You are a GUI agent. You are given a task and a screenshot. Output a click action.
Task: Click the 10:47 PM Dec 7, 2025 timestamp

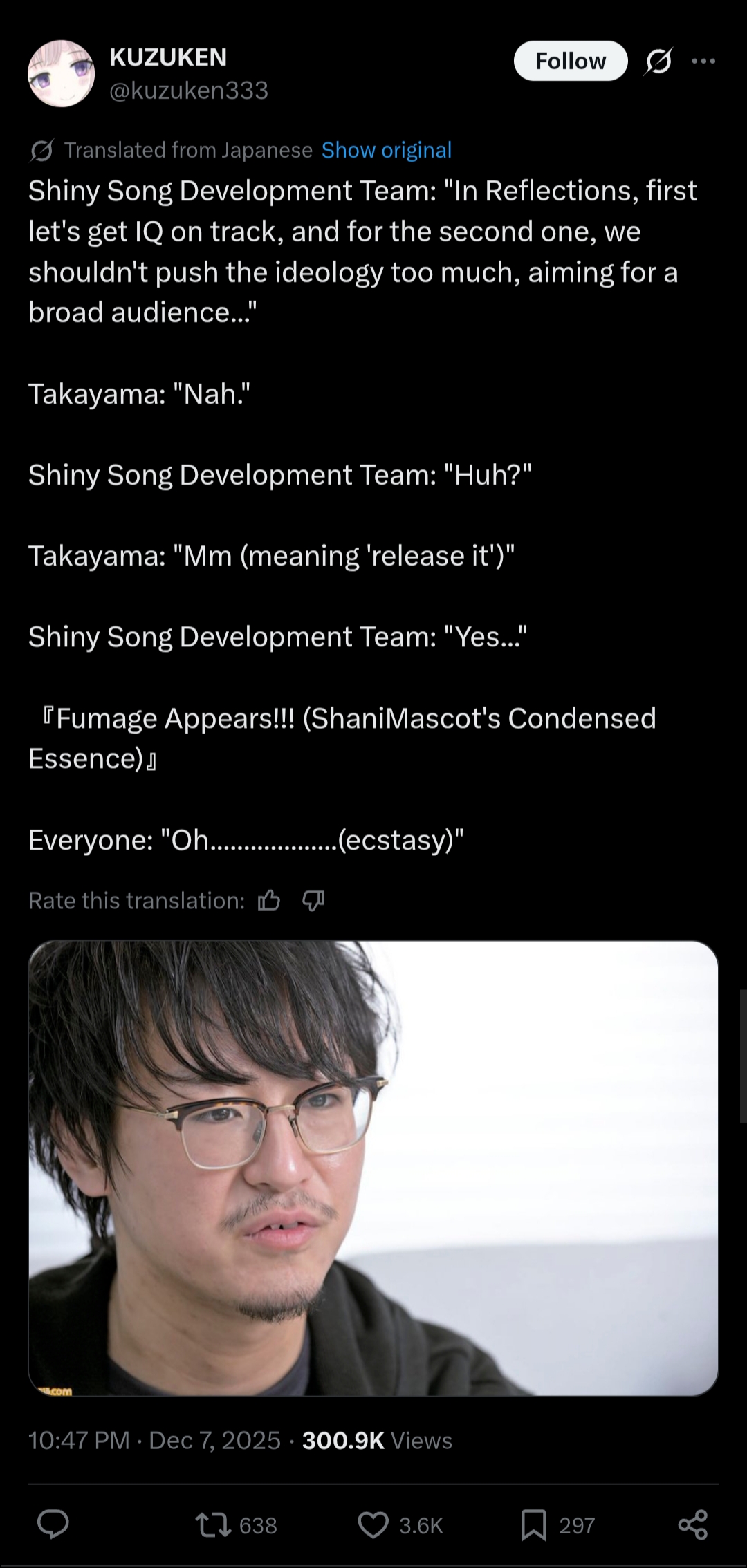pos(154,1440)
